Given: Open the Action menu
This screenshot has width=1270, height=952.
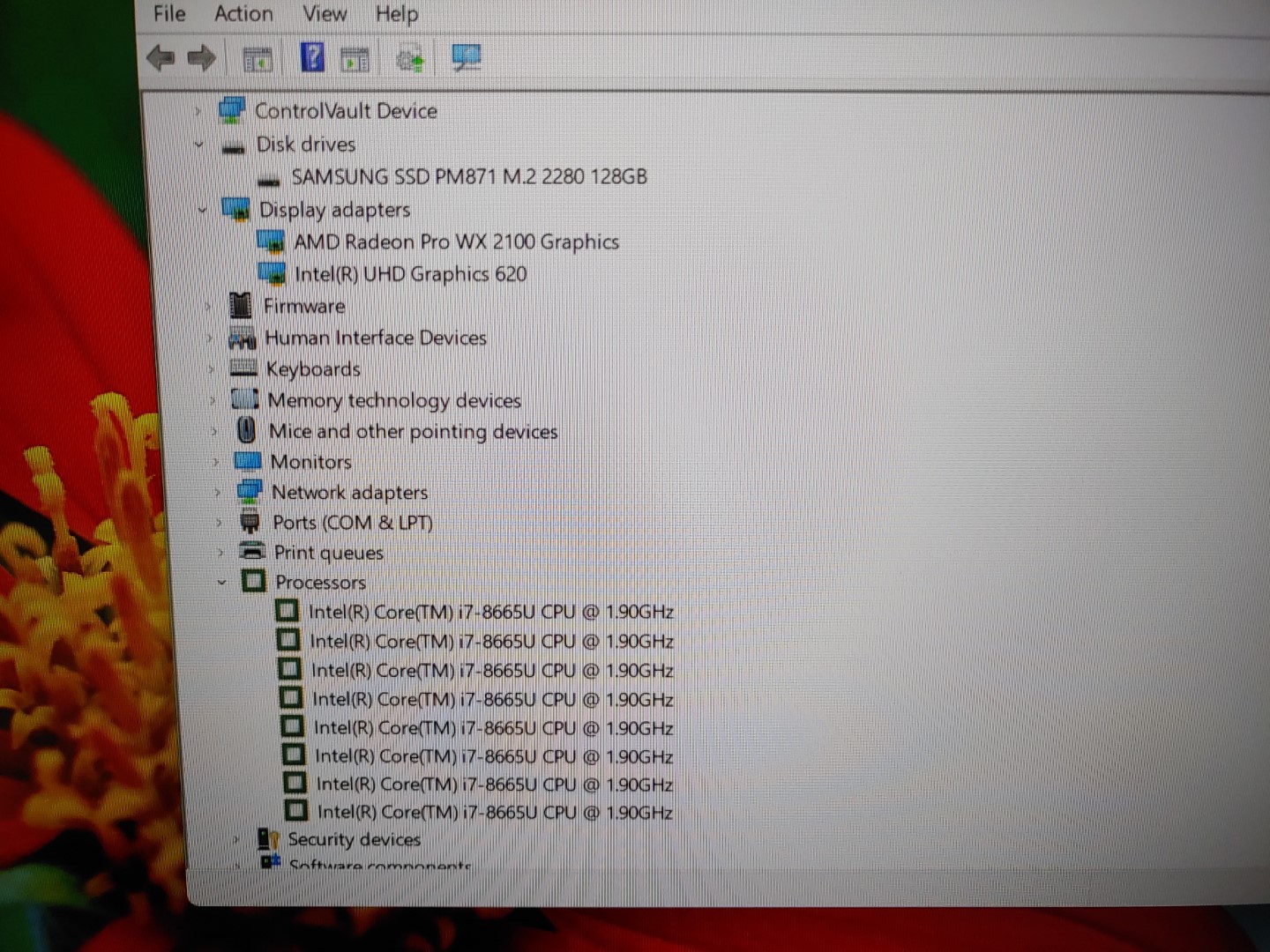Looking at the screenshot, I should point(243,13).
